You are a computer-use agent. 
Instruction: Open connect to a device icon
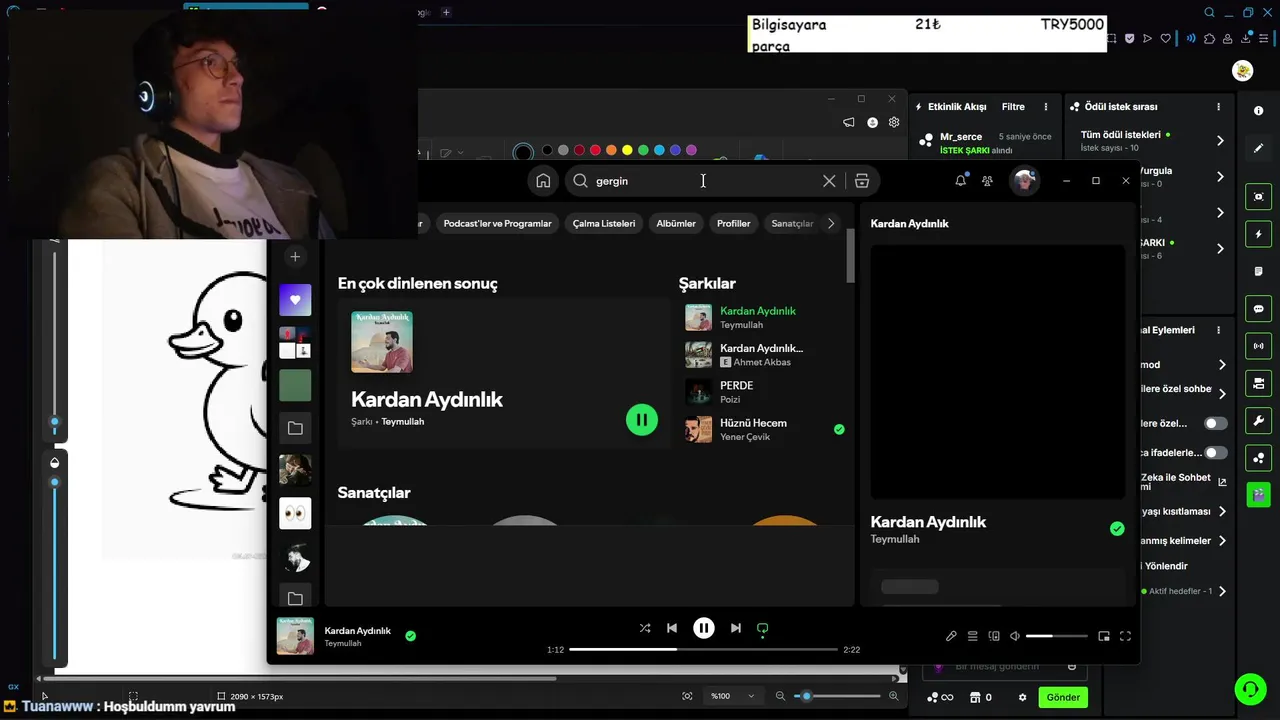coord(994,636)
